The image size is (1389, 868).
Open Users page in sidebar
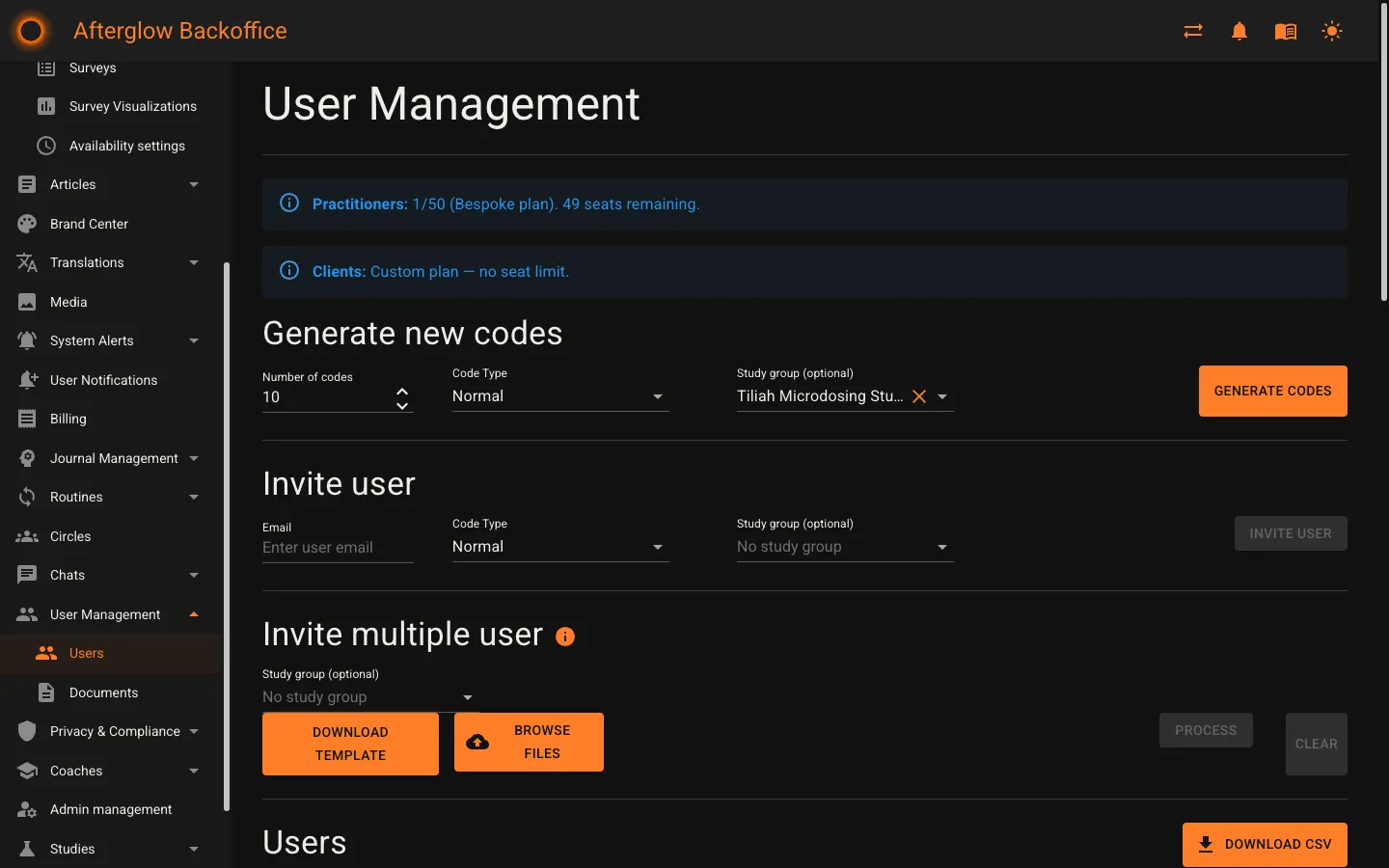tap(110, 653)
